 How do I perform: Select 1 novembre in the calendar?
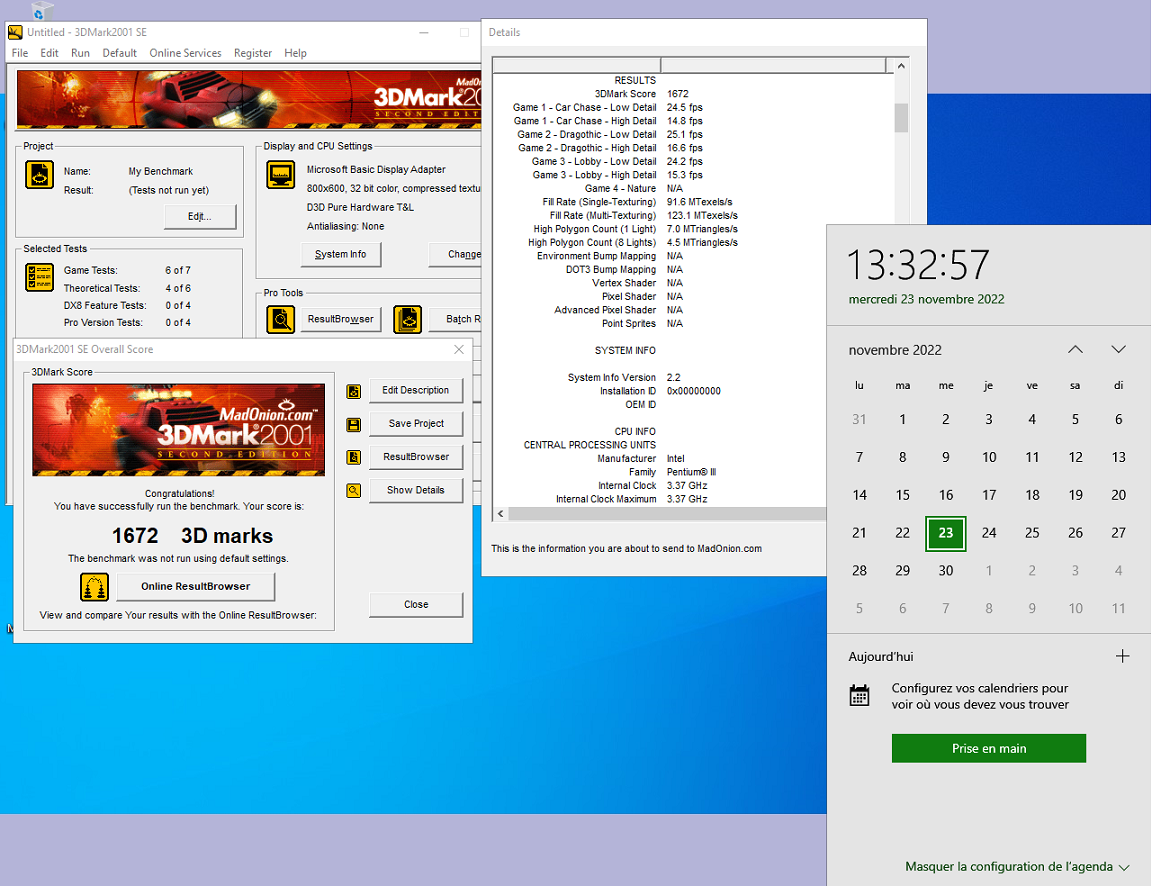[x=902, y=419]
